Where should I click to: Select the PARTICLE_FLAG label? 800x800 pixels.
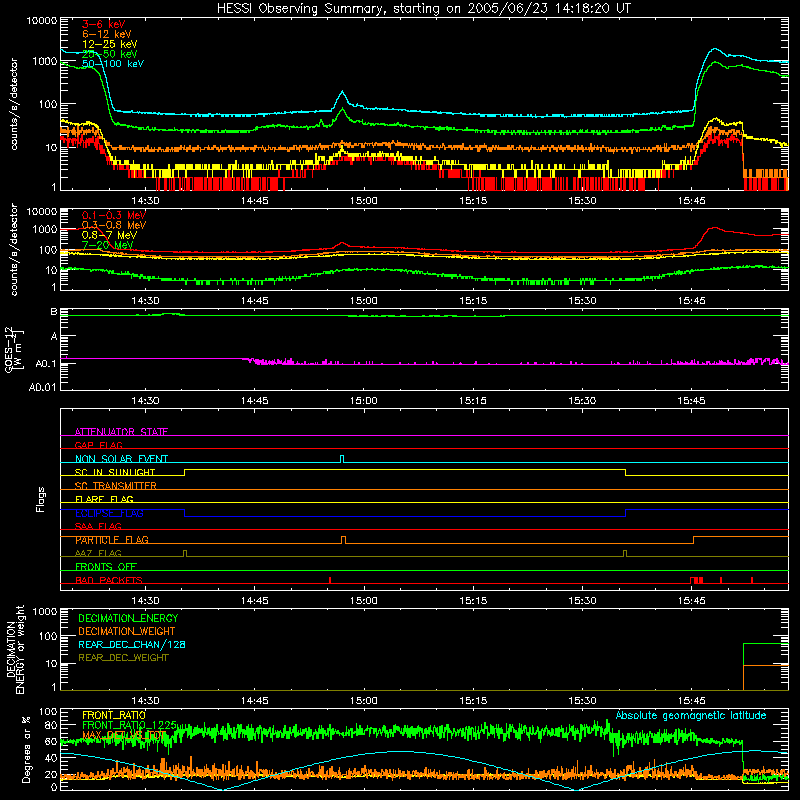(x=112, y=540)
